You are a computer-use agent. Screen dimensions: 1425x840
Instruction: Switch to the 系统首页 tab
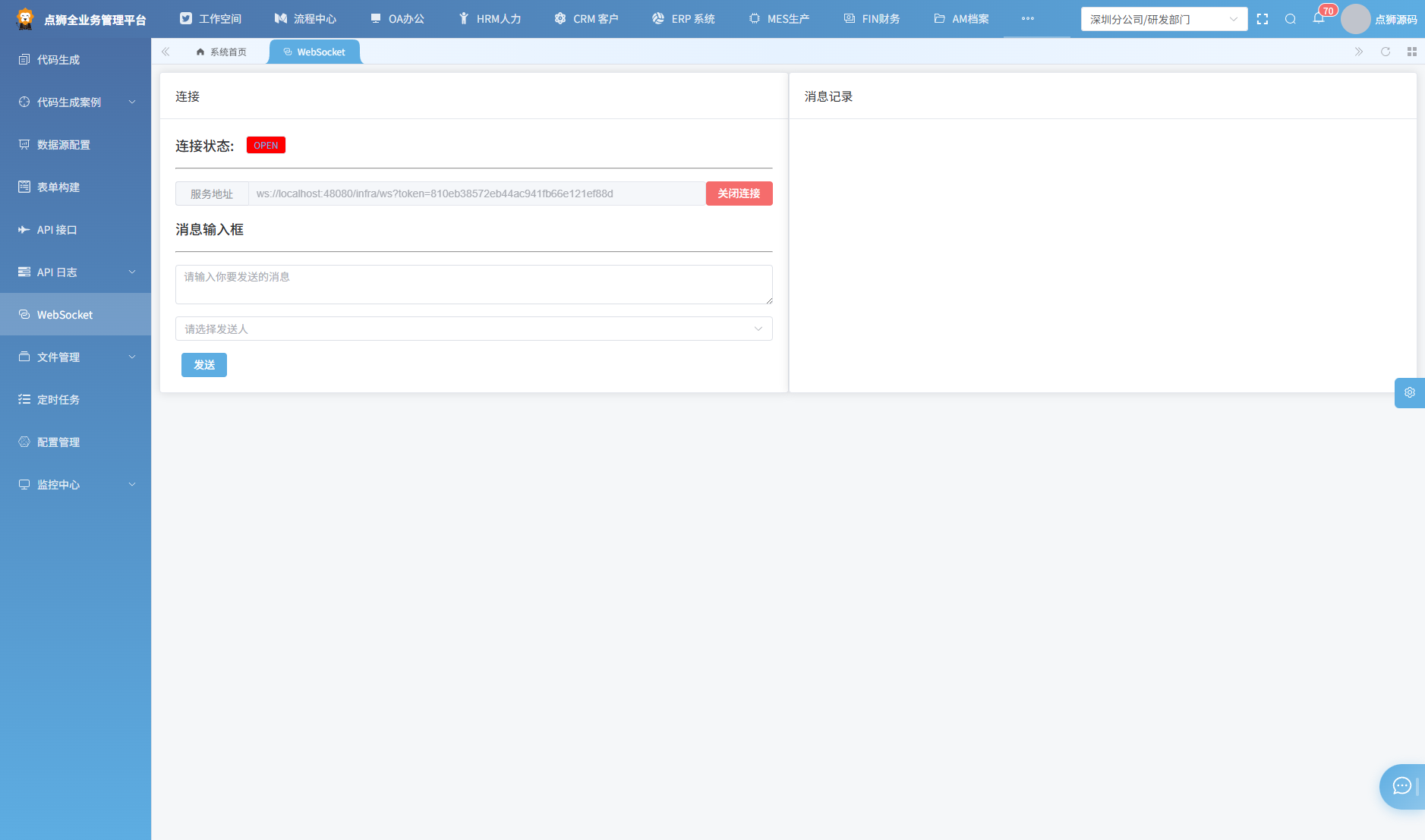[221, 52]
